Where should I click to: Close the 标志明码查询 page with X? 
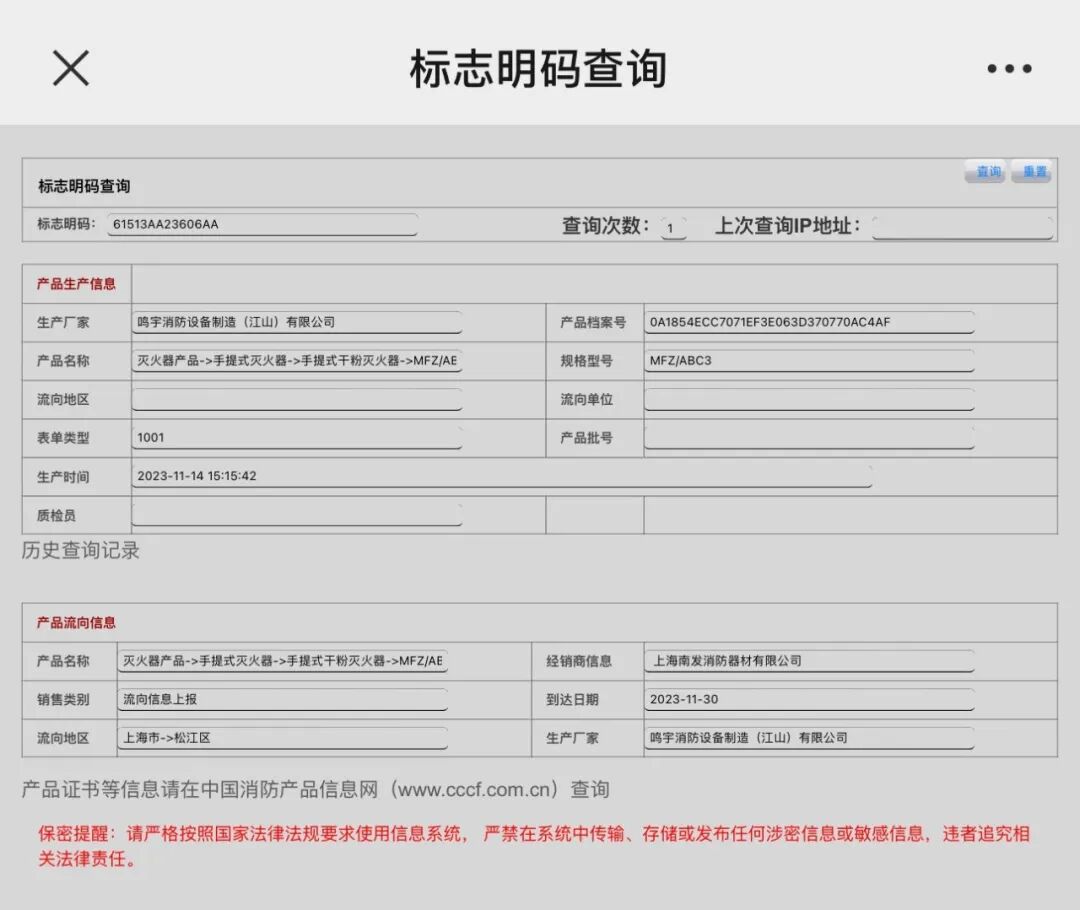pos(68,68)
